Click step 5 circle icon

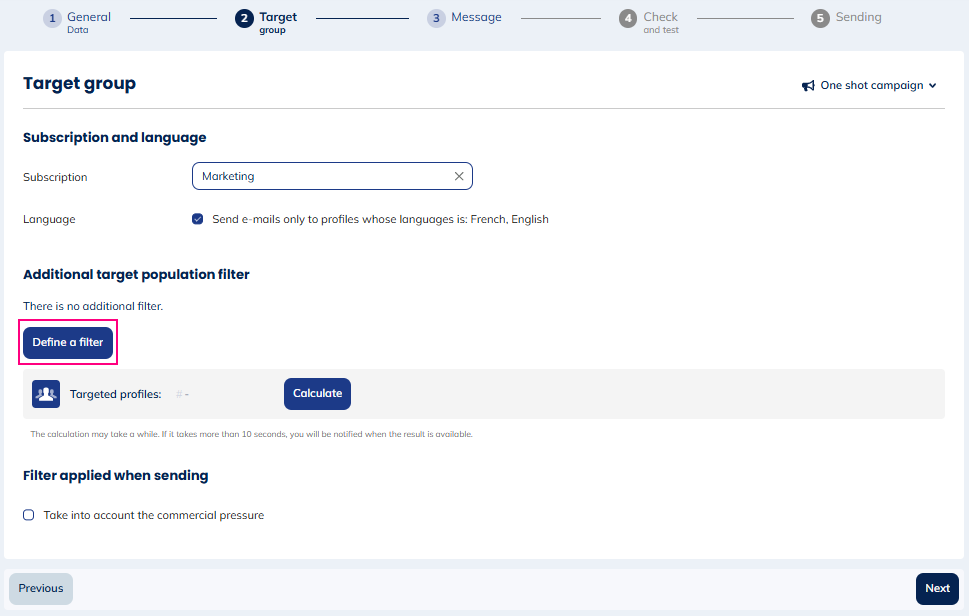pos(820,19)
